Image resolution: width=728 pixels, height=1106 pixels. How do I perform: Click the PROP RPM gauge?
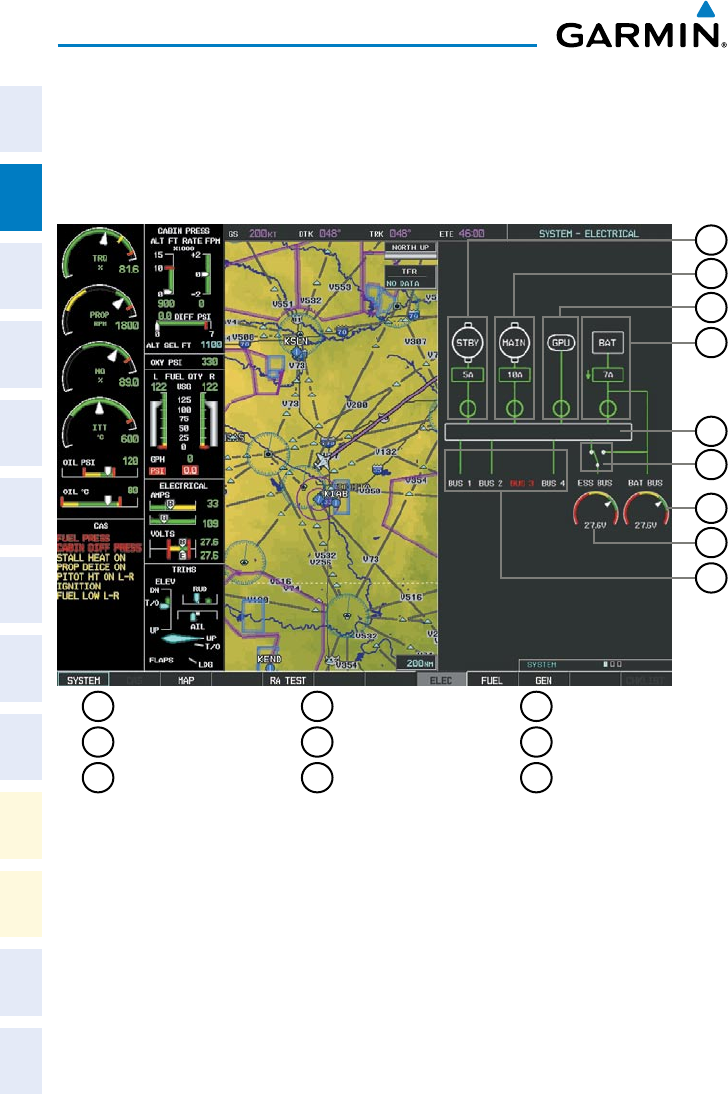coord(101,309)
